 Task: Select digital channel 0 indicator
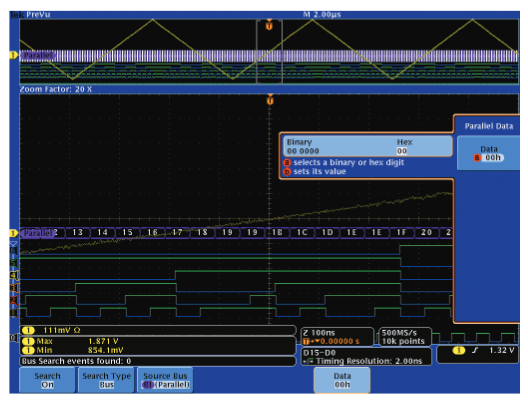tap(13, 337)
